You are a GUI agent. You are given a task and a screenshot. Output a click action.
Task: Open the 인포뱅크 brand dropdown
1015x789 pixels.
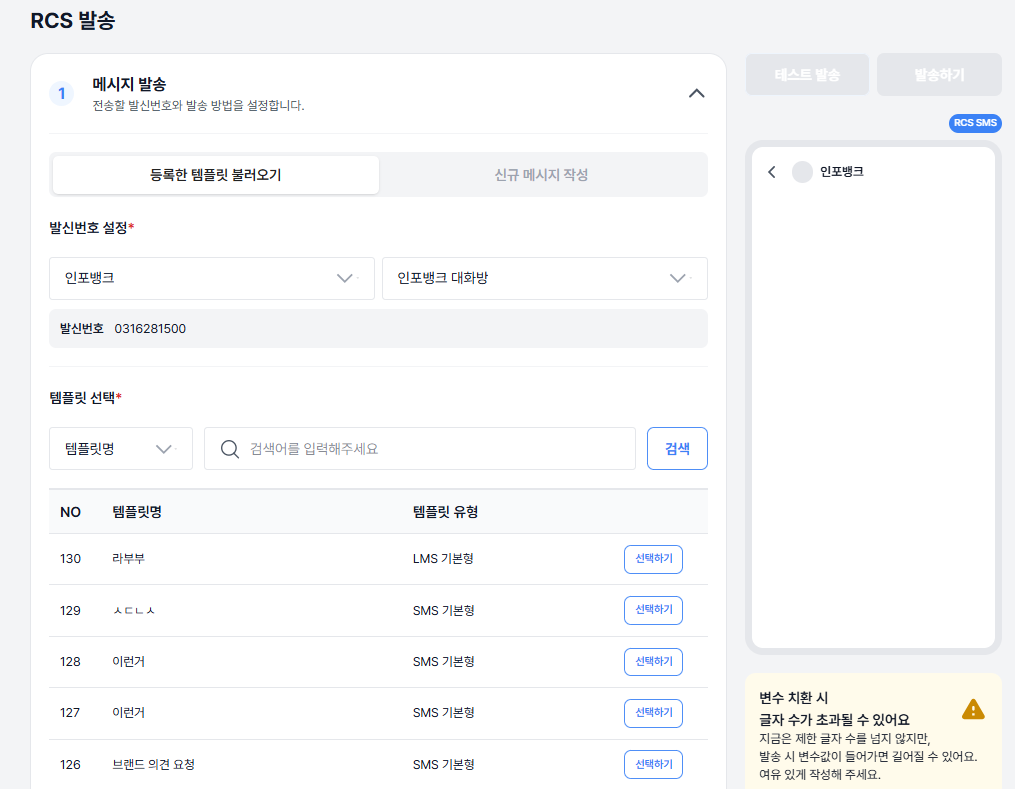[x=211, y=278]
